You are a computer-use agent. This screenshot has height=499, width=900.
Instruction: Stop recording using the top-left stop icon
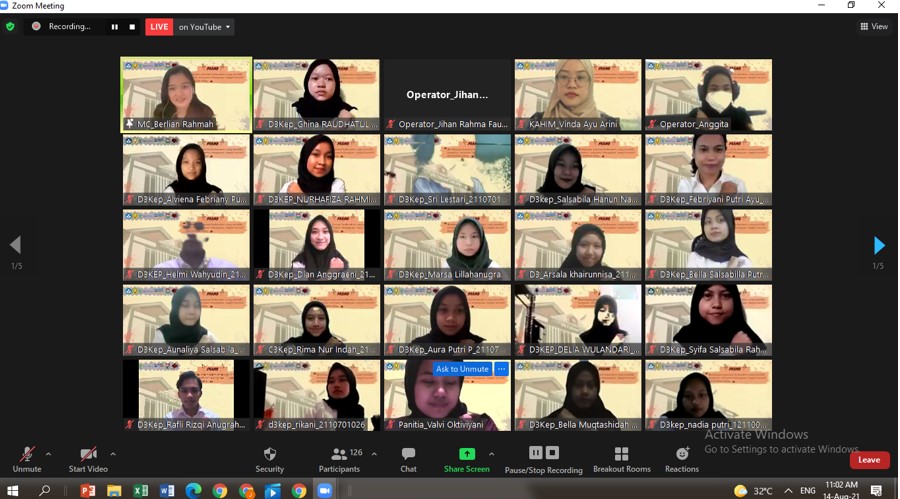[x=132, y=27]
